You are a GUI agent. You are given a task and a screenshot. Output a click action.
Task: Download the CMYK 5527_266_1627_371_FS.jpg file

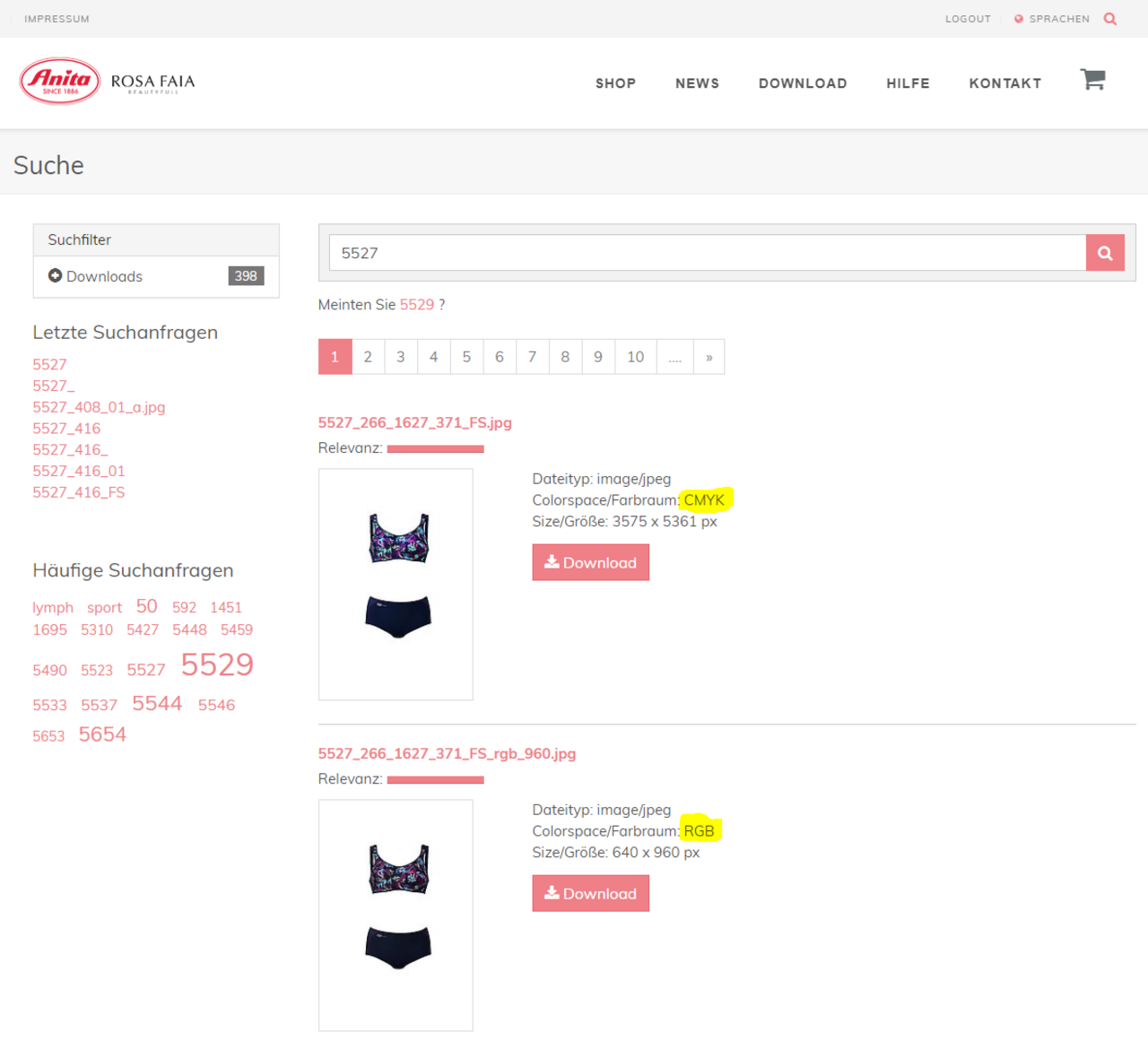click(x=590, y=563)
